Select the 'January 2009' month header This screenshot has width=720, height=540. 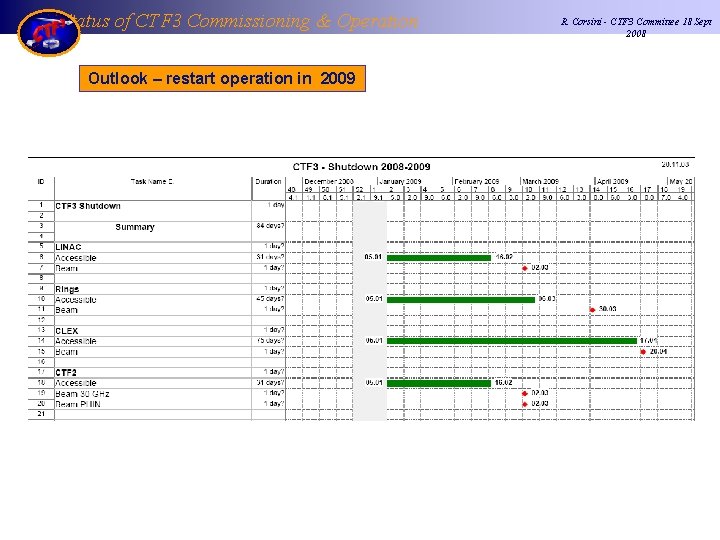pyautogui.click(x=400, y=181)
